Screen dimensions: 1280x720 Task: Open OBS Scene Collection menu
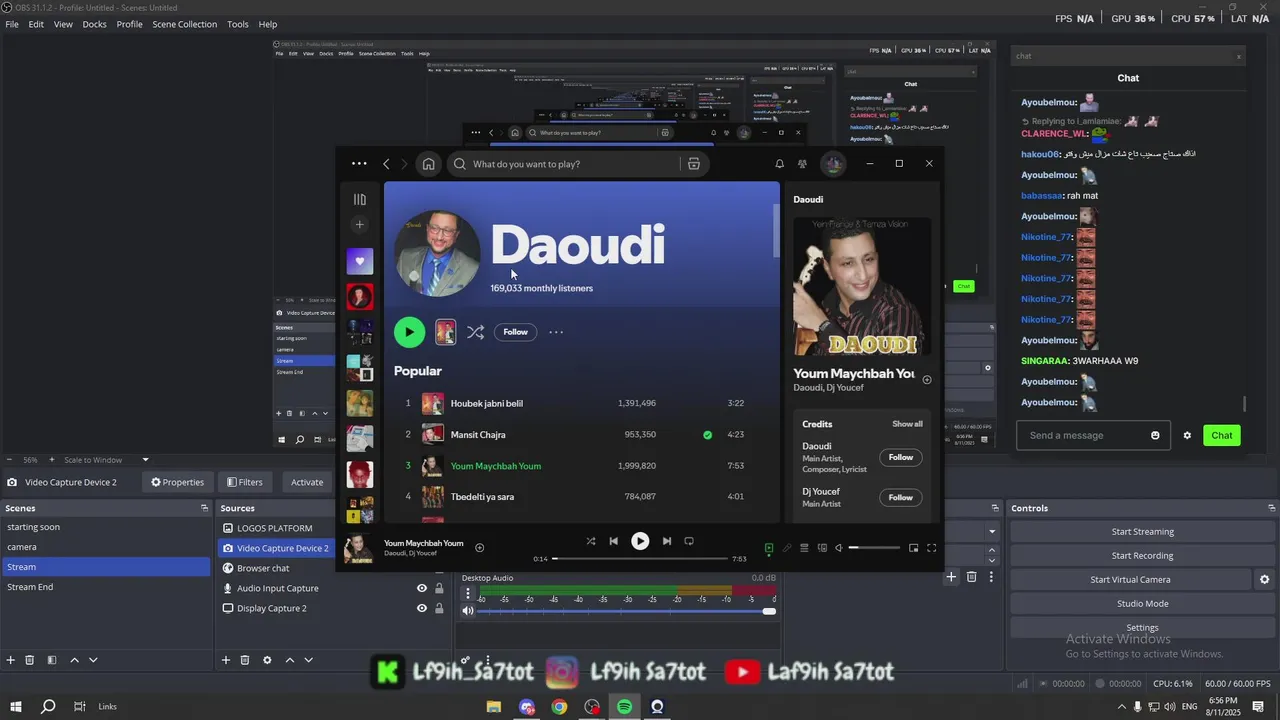[184, 24]
